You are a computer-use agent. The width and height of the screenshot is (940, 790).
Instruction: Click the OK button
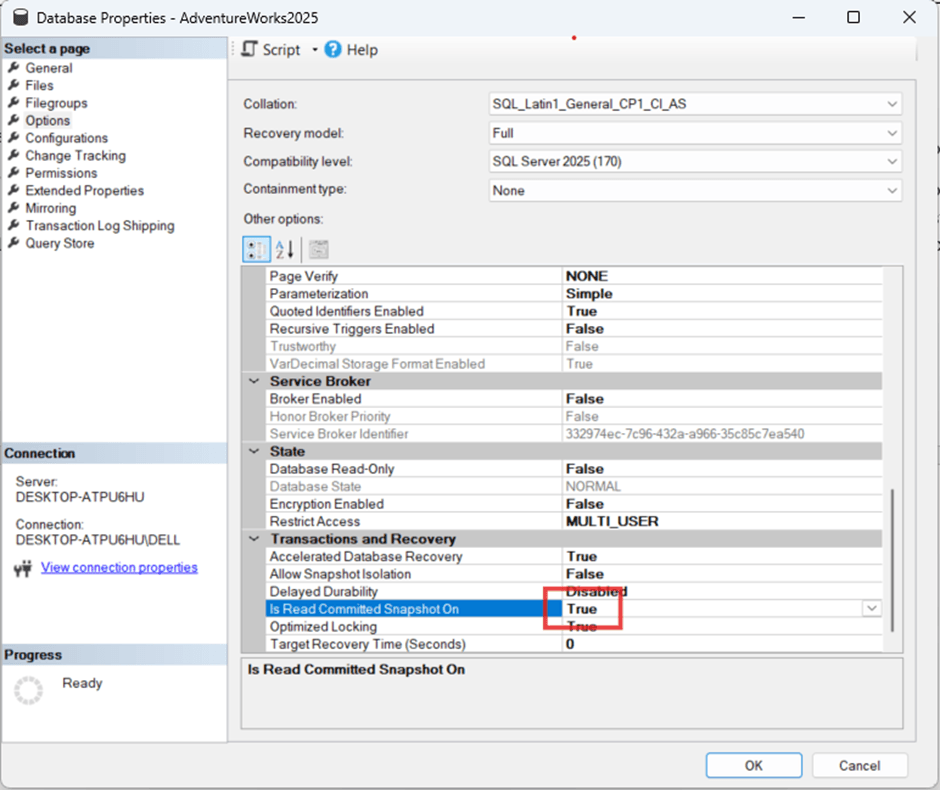[x=754, y=765]
